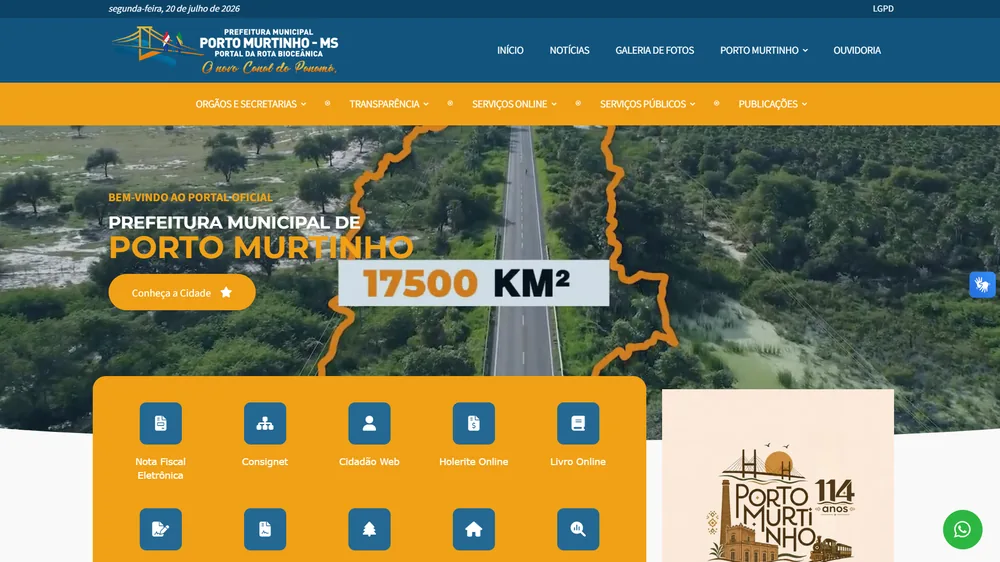Open the WhatsApp chat button
The width and height of the screenshot is (1000, 562).
962,529
